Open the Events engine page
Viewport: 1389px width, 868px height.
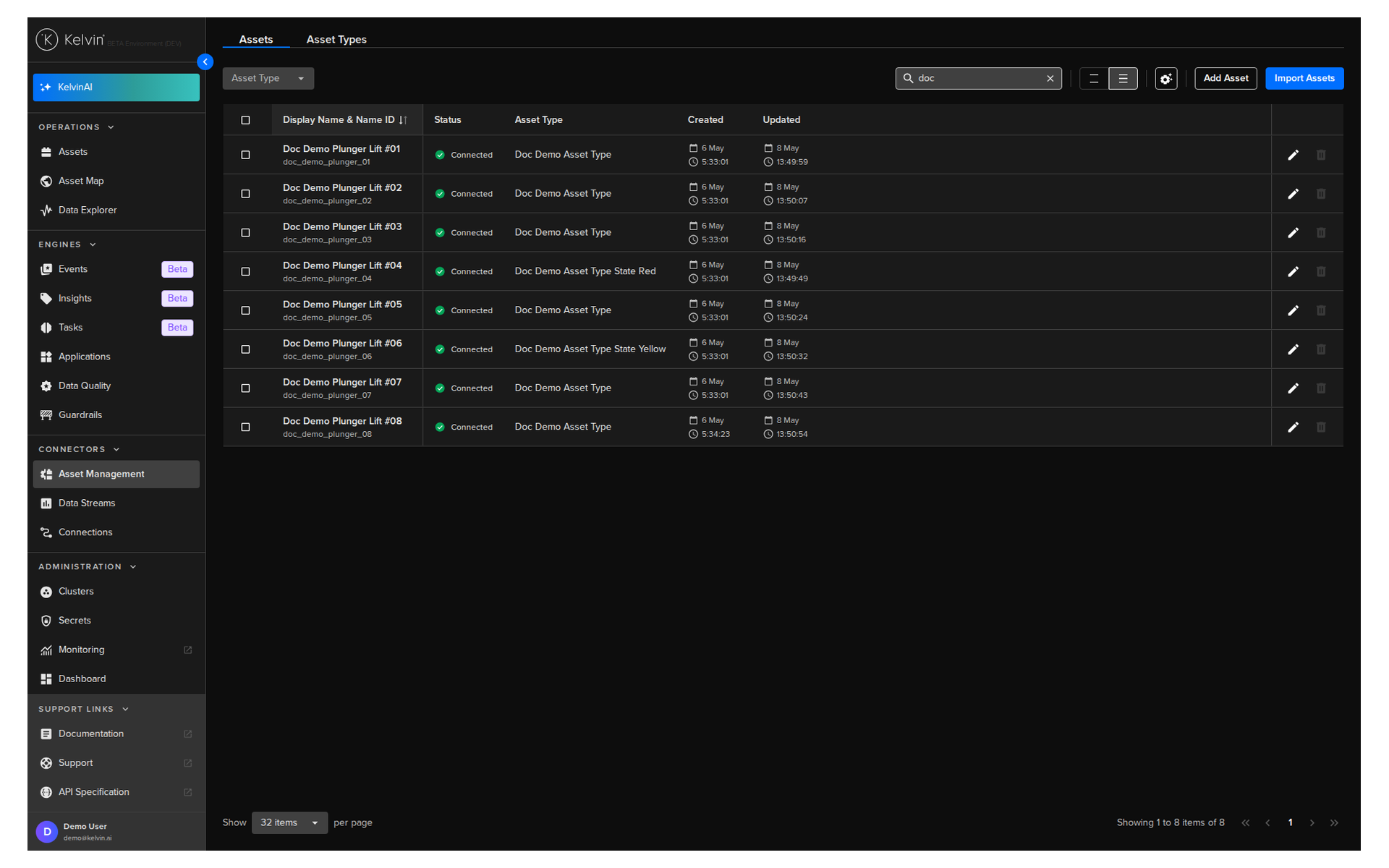pos(116,269)
